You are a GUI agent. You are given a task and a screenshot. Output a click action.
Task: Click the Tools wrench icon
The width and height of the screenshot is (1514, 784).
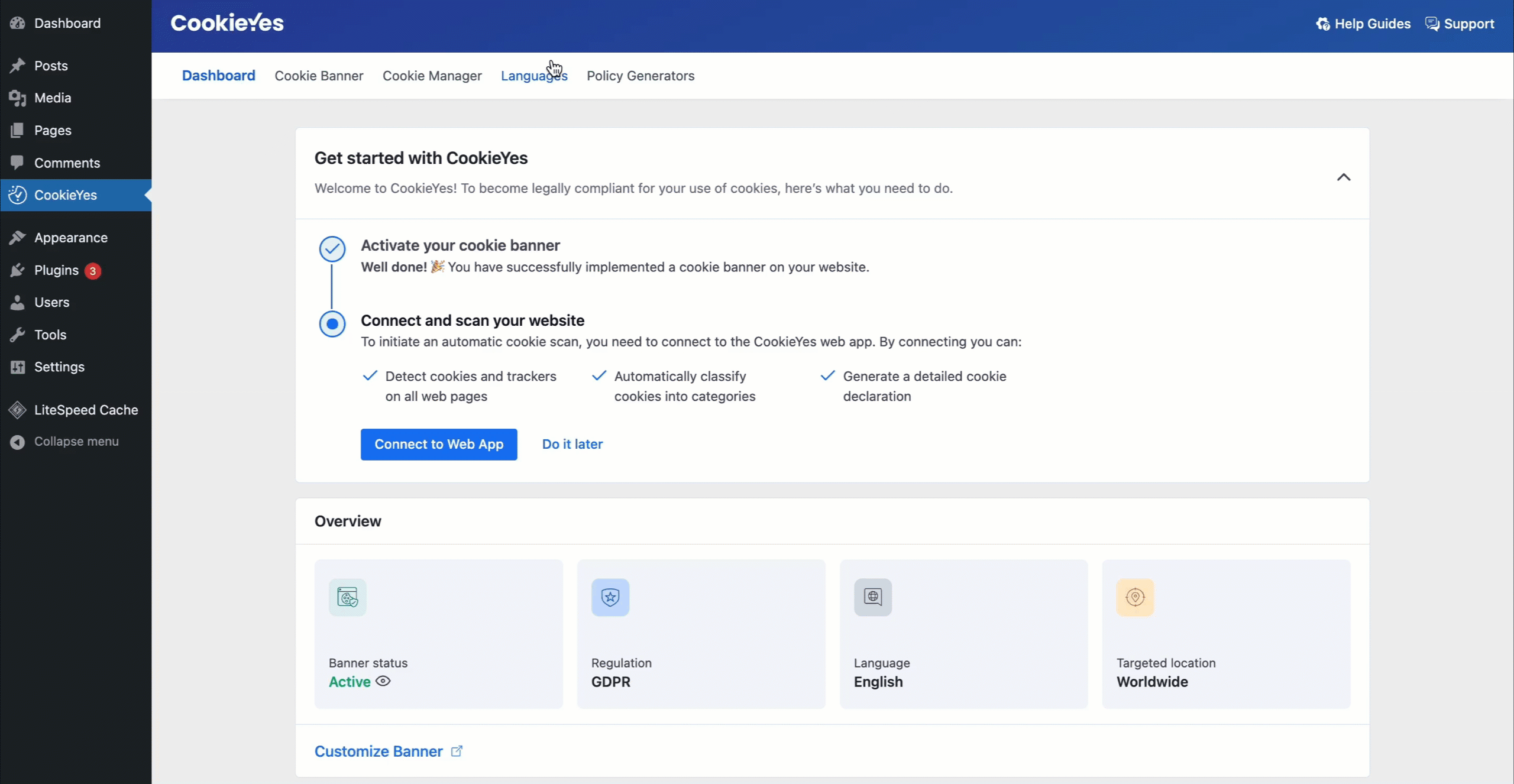(18, 335)
